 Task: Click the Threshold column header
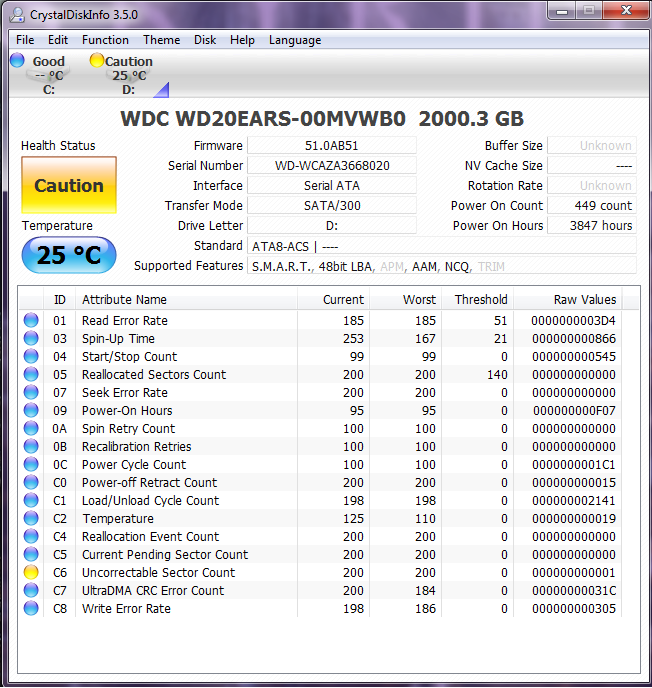click(477, 300)
